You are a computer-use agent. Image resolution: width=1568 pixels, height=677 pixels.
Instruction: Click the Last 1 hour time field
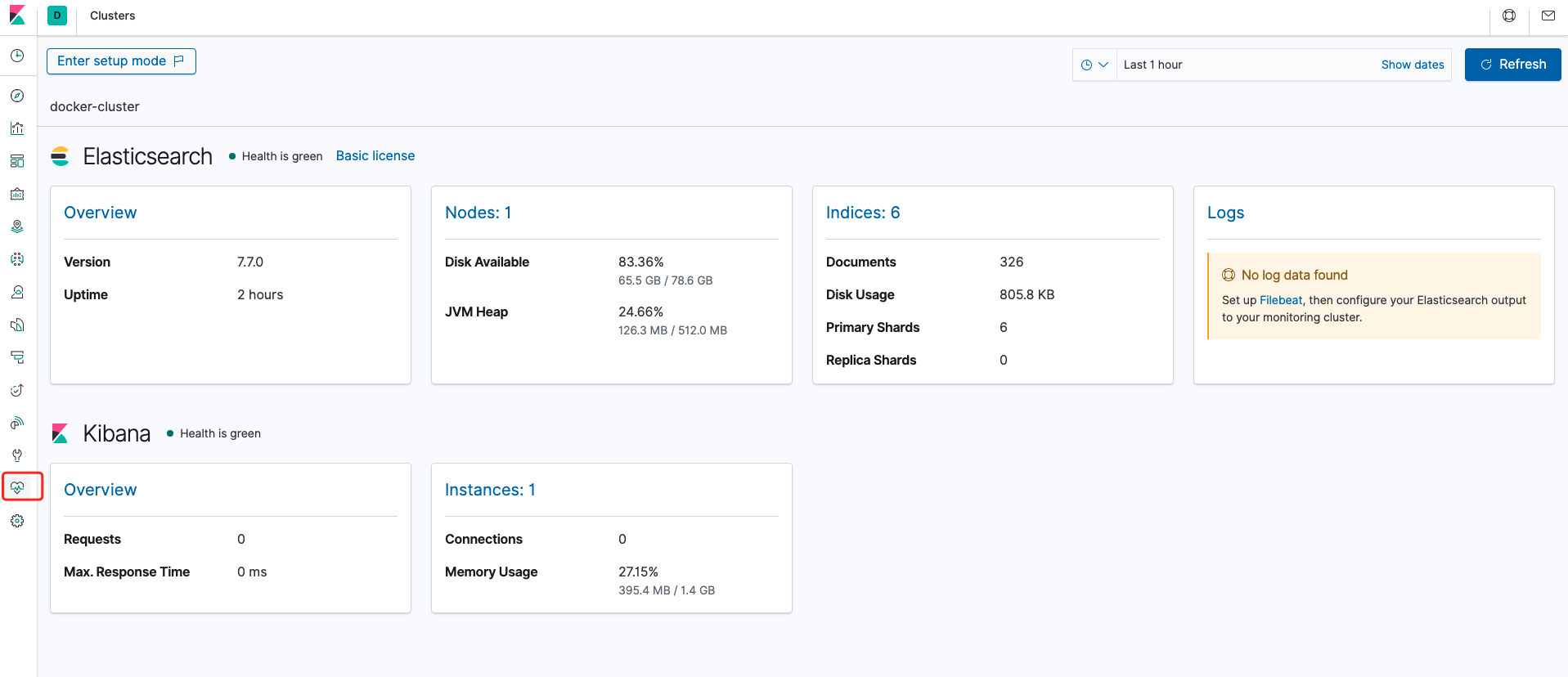(x=1243, y=65)
